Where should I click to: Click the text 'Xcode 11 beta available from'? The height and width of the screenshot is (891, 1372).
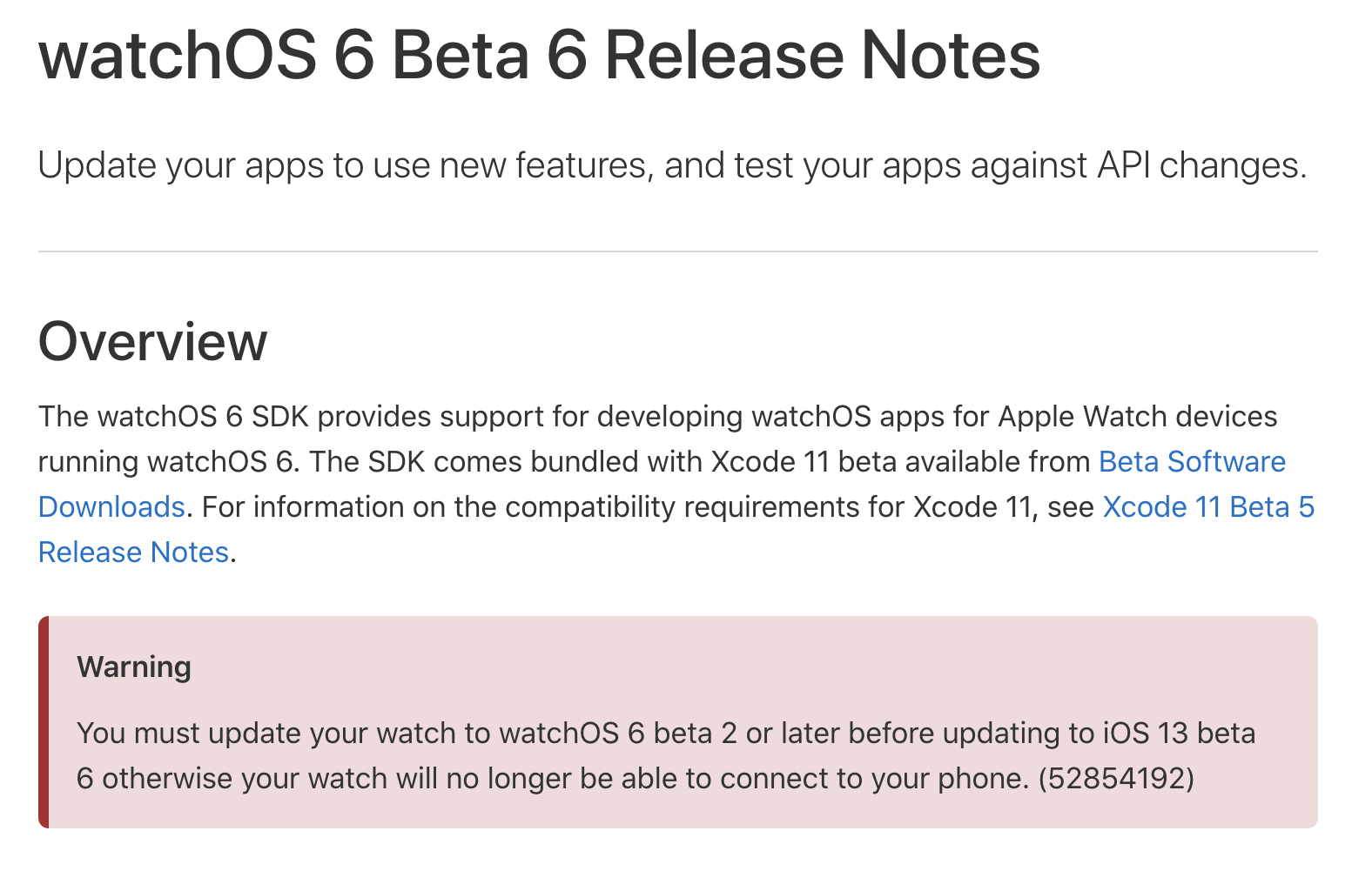[901, 461]
